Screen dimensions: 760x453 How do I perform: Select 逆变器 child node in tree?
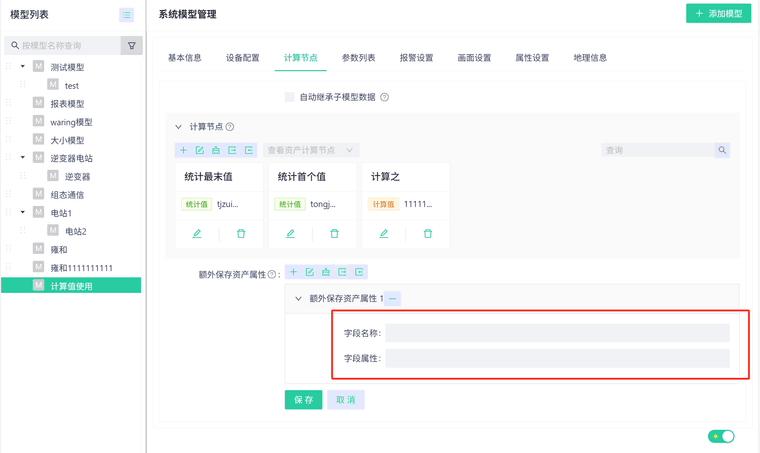pyautogui.click(x=78, y=177)
